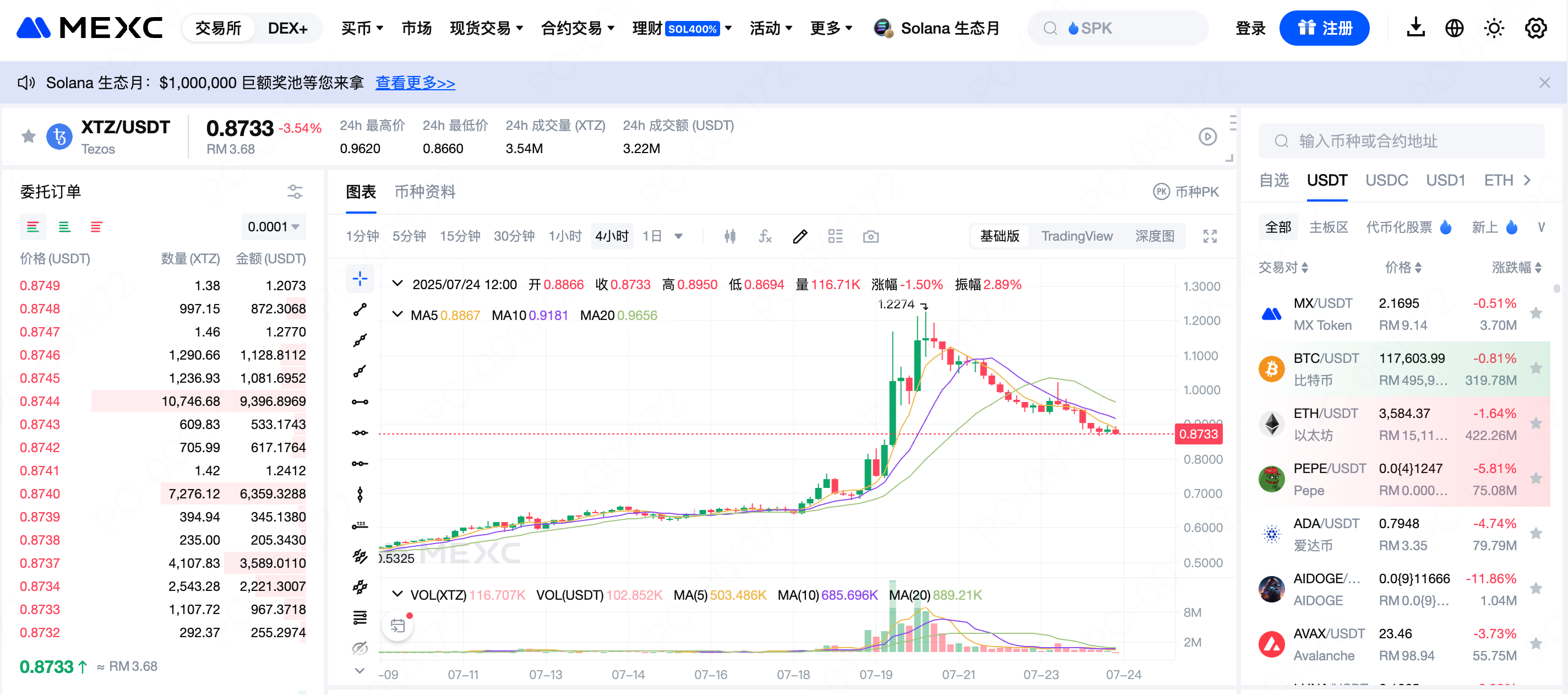The height and width of the screenshot is (695, 1568).
Task: Select the 1小时 interval
Action: (564, 236)
